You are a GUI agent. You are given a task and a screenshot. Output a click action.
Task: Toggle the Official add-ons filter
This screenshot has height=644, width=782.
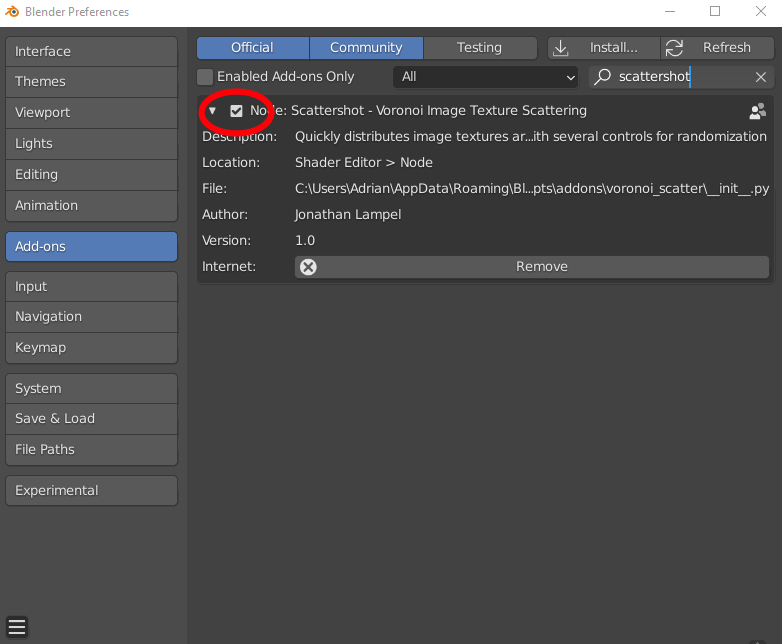click(253, 48)
